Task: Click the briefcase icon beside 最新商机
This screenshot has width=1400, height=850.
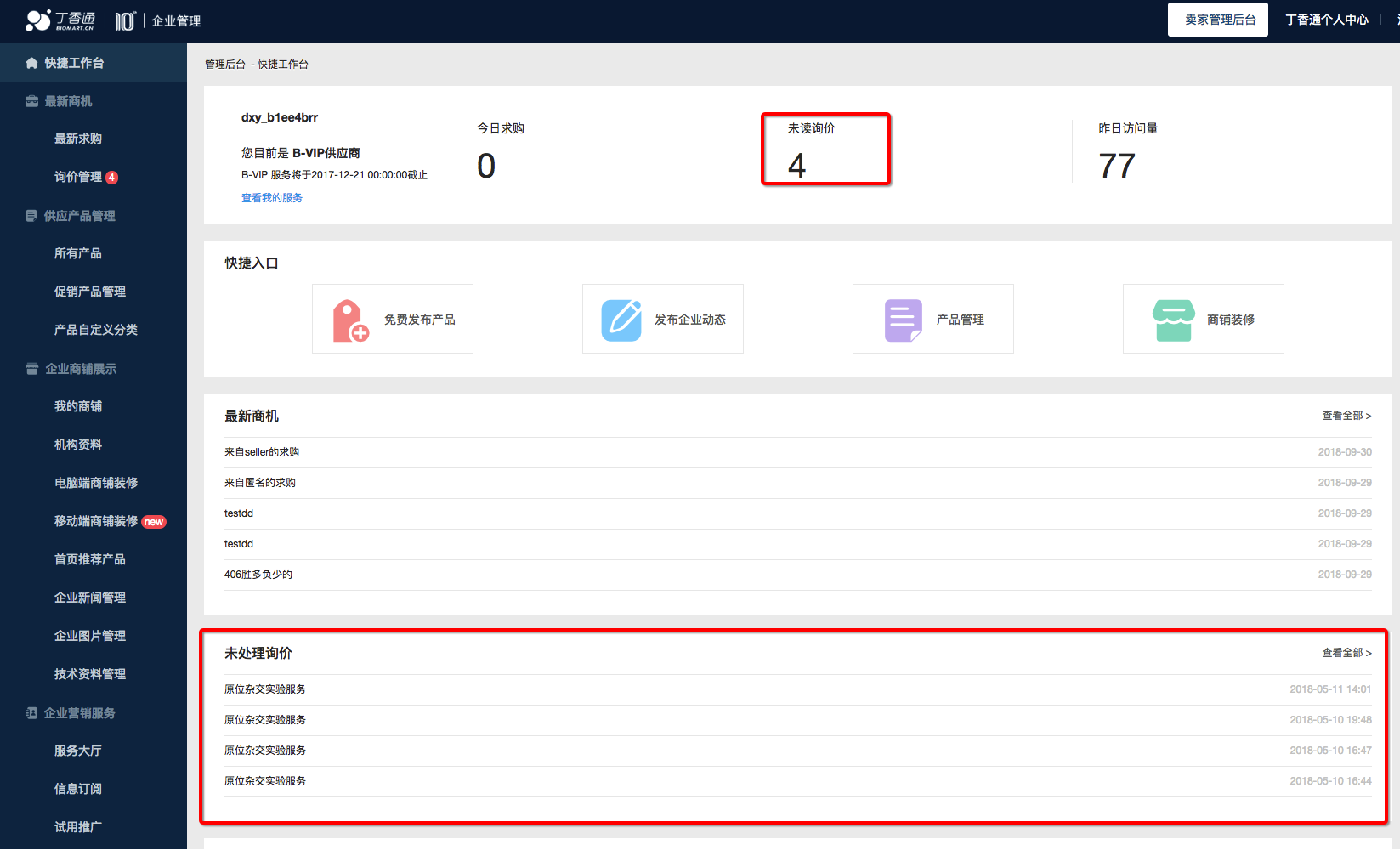Action: click(x=31, y=101)
